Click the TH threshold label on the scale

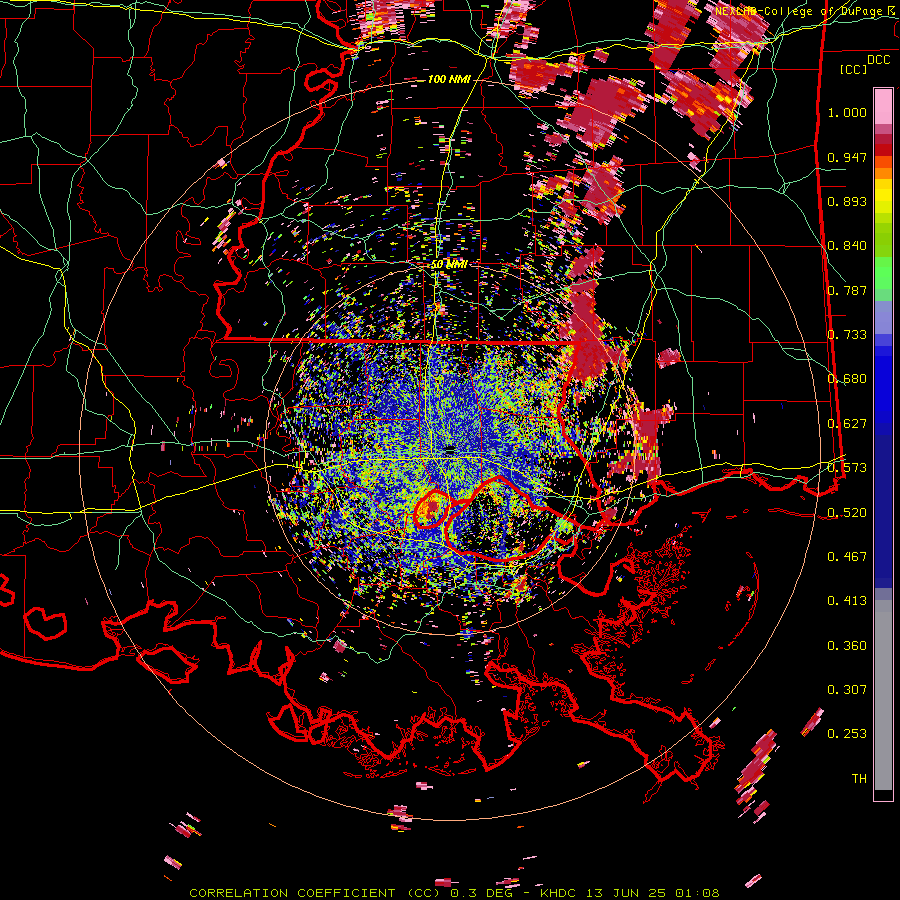pos(859,779)
